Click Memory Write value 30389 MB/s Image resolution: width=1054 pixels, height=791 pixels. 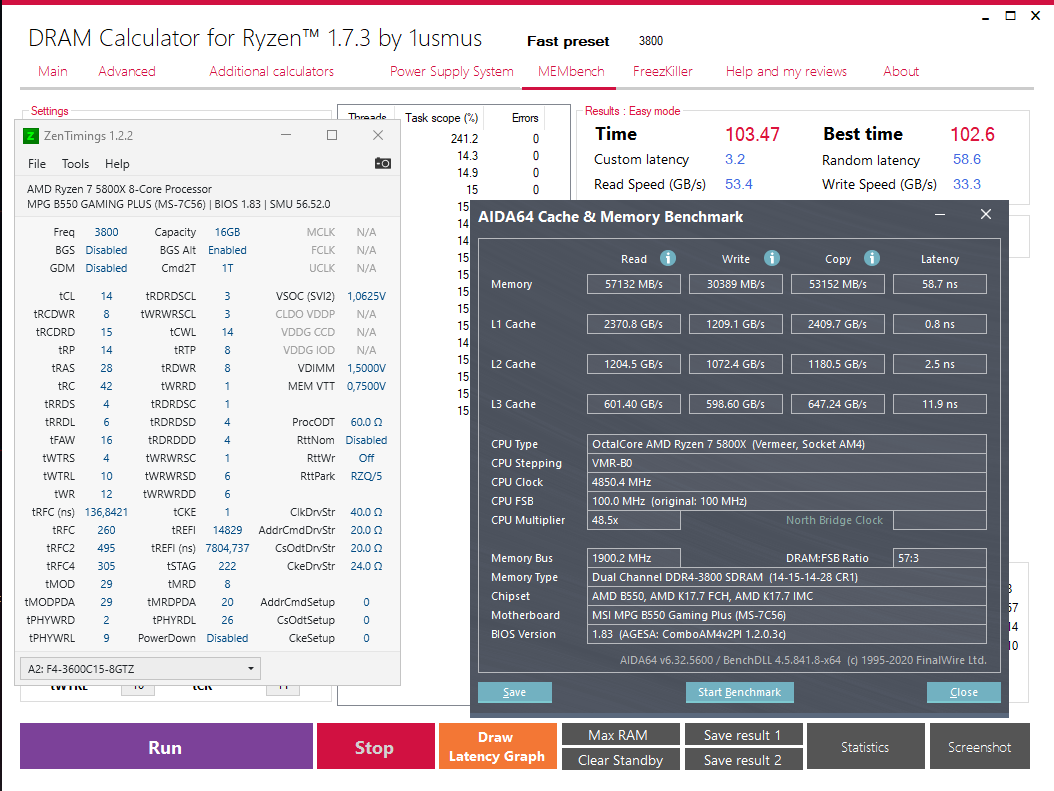[735, 284]
